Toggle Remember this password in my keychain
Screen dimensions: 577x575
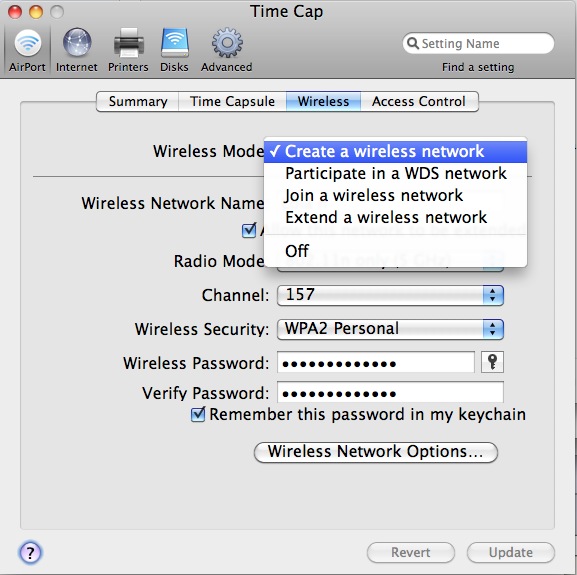tap(198, 415)
